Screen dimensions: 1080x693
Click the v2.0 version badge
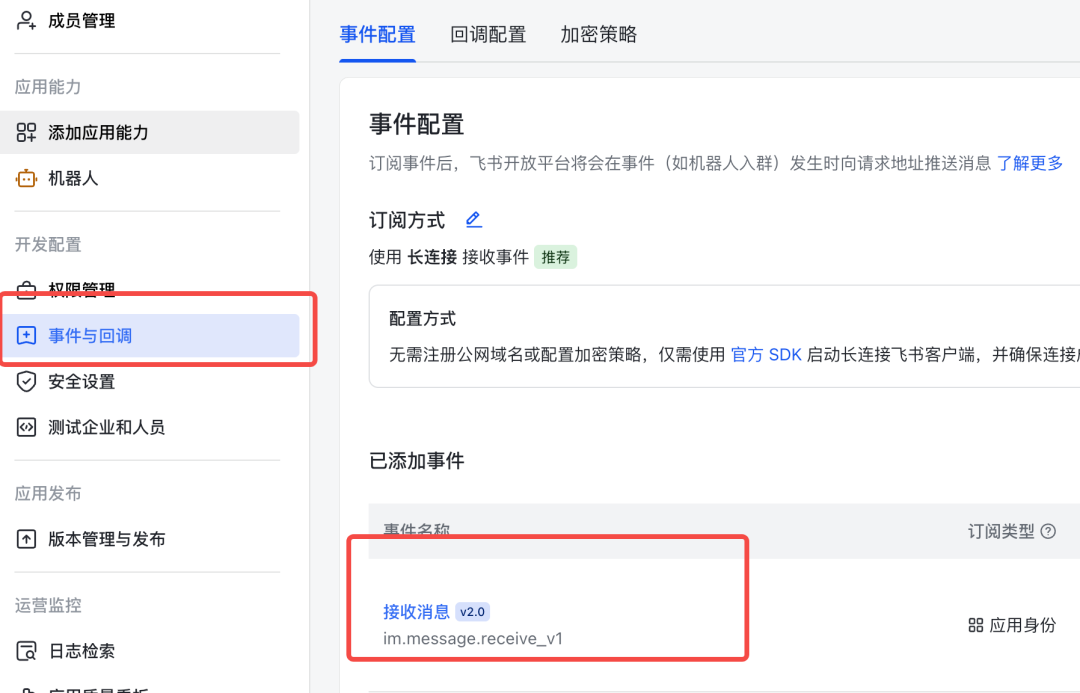tap(473, 611)
